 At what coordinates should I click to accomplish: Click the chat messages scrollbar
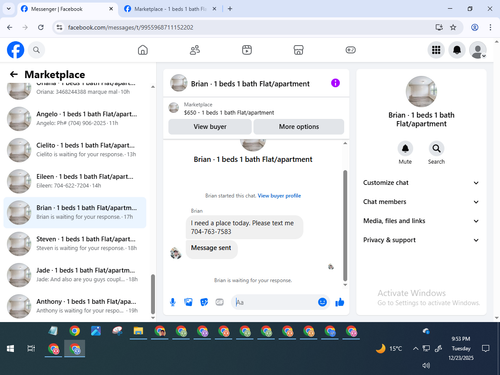pos(345,226)
